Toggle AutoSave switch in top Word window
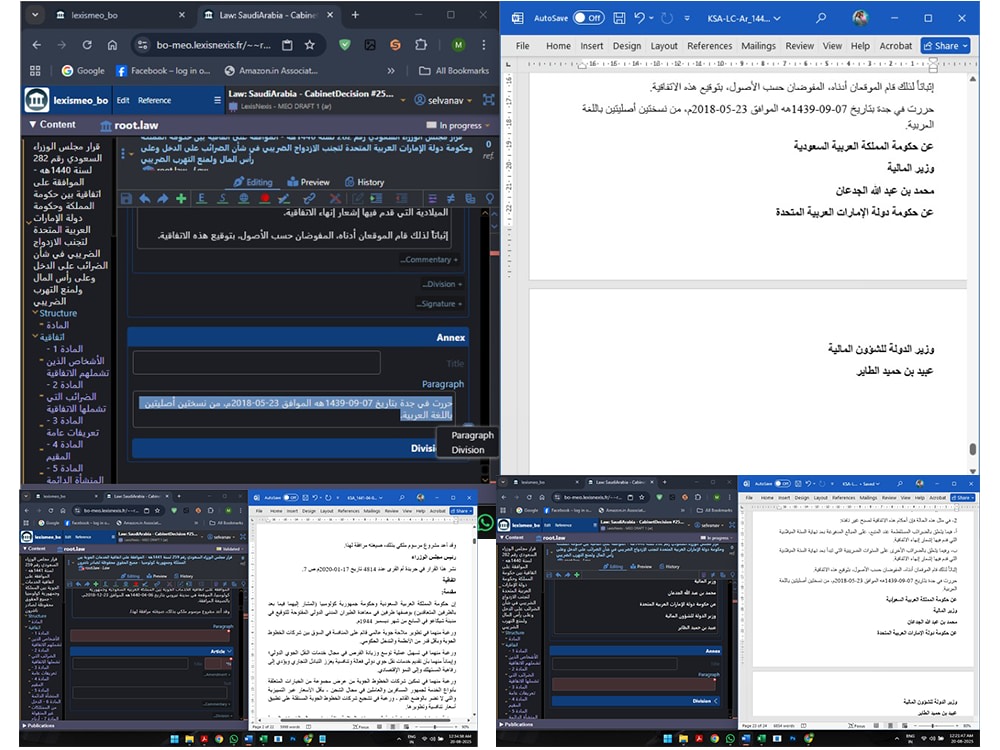This screenshot has height=750, width=1000. pyautogui.click(x=588, y=18)
